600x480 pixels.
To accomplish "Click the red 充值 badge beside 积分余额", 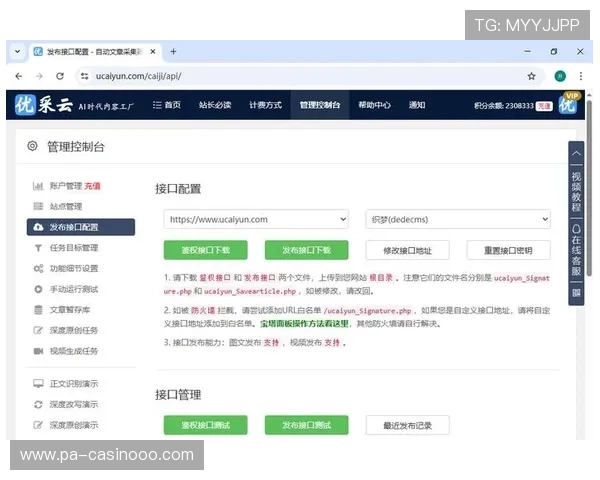I will (544, 106).
